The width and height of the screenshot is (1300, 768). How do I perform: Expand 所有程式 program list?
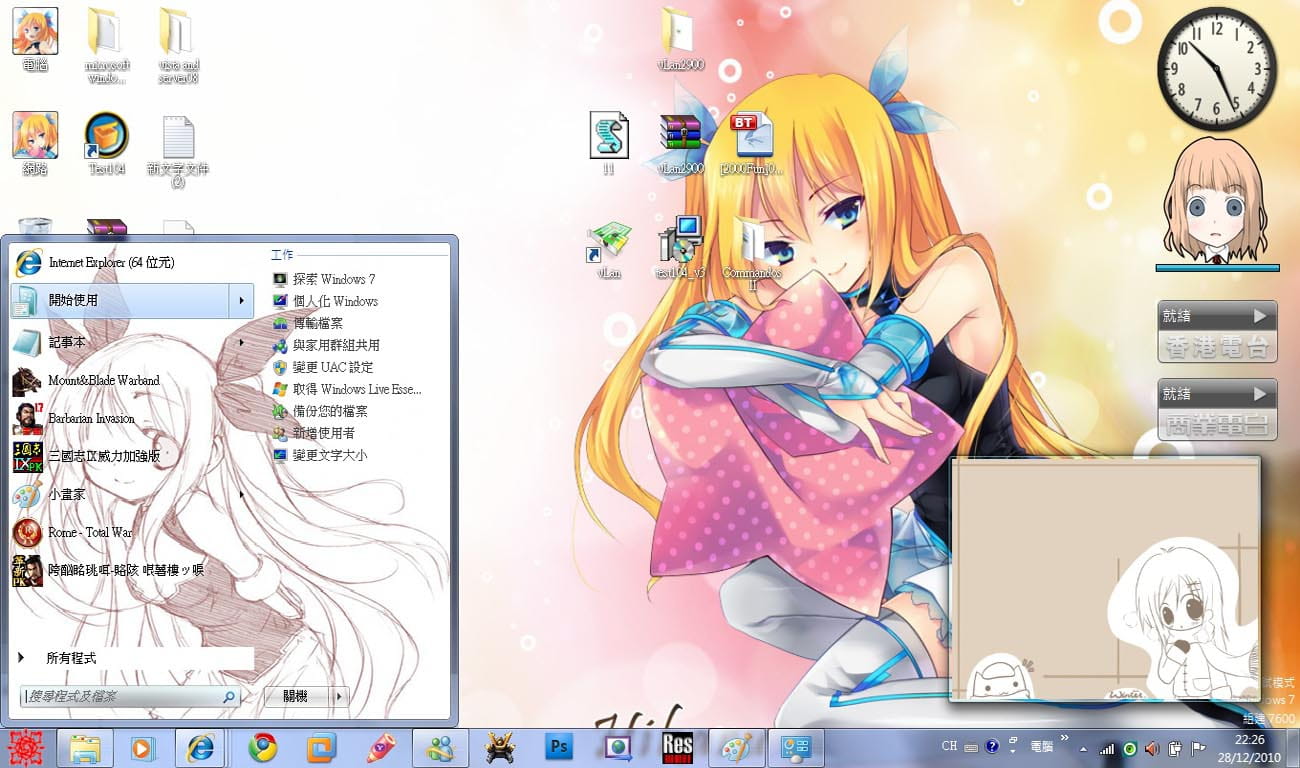point(70,658)
